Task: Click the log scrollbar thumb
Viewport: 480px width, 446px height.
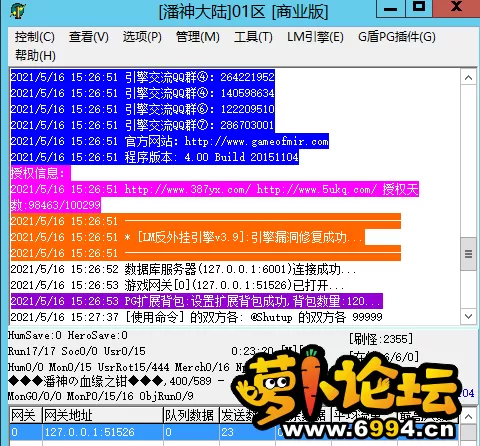Action: coord(468,254)
